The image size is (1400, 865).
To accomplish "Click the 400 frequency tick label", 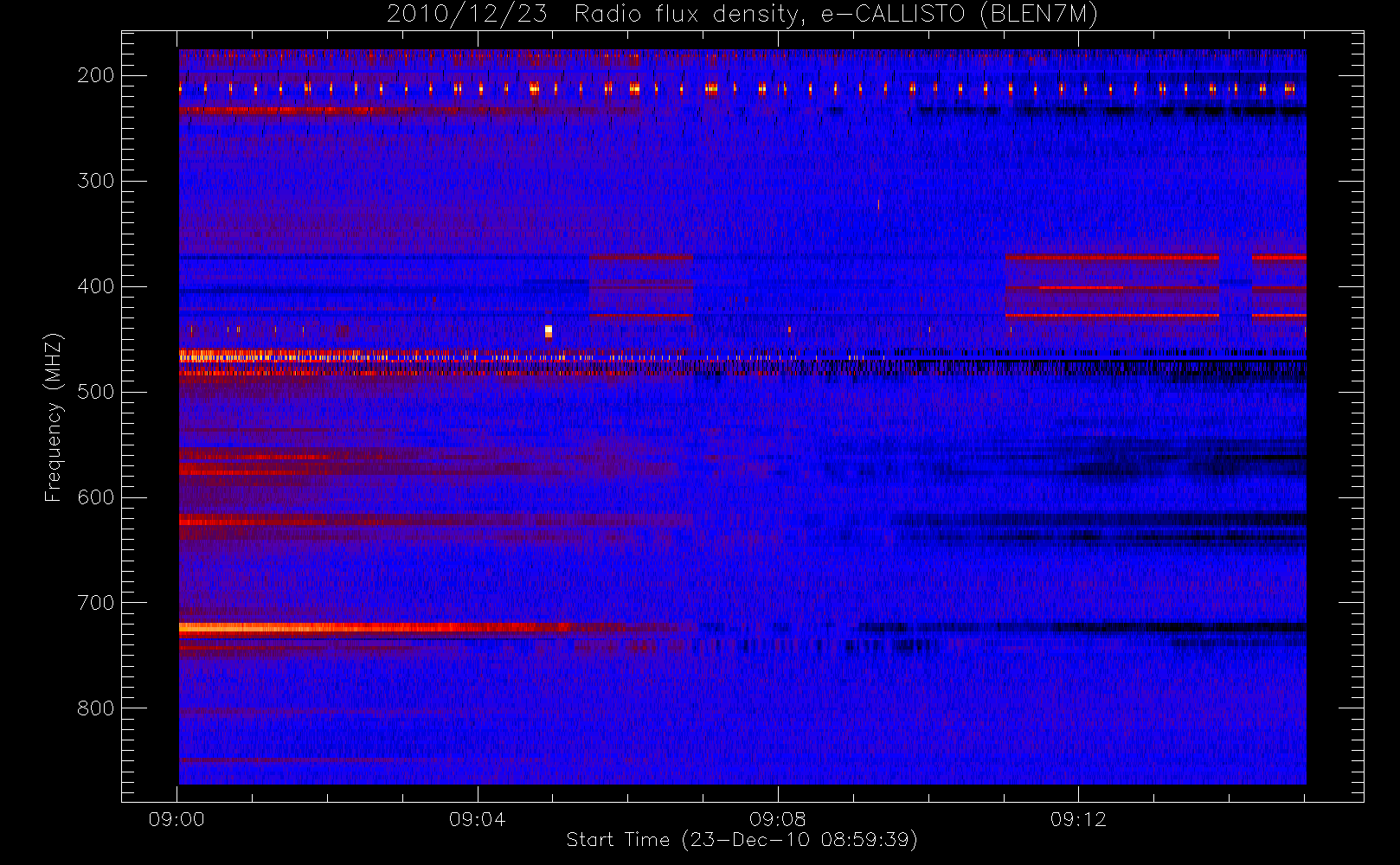I will click(95, 286).
